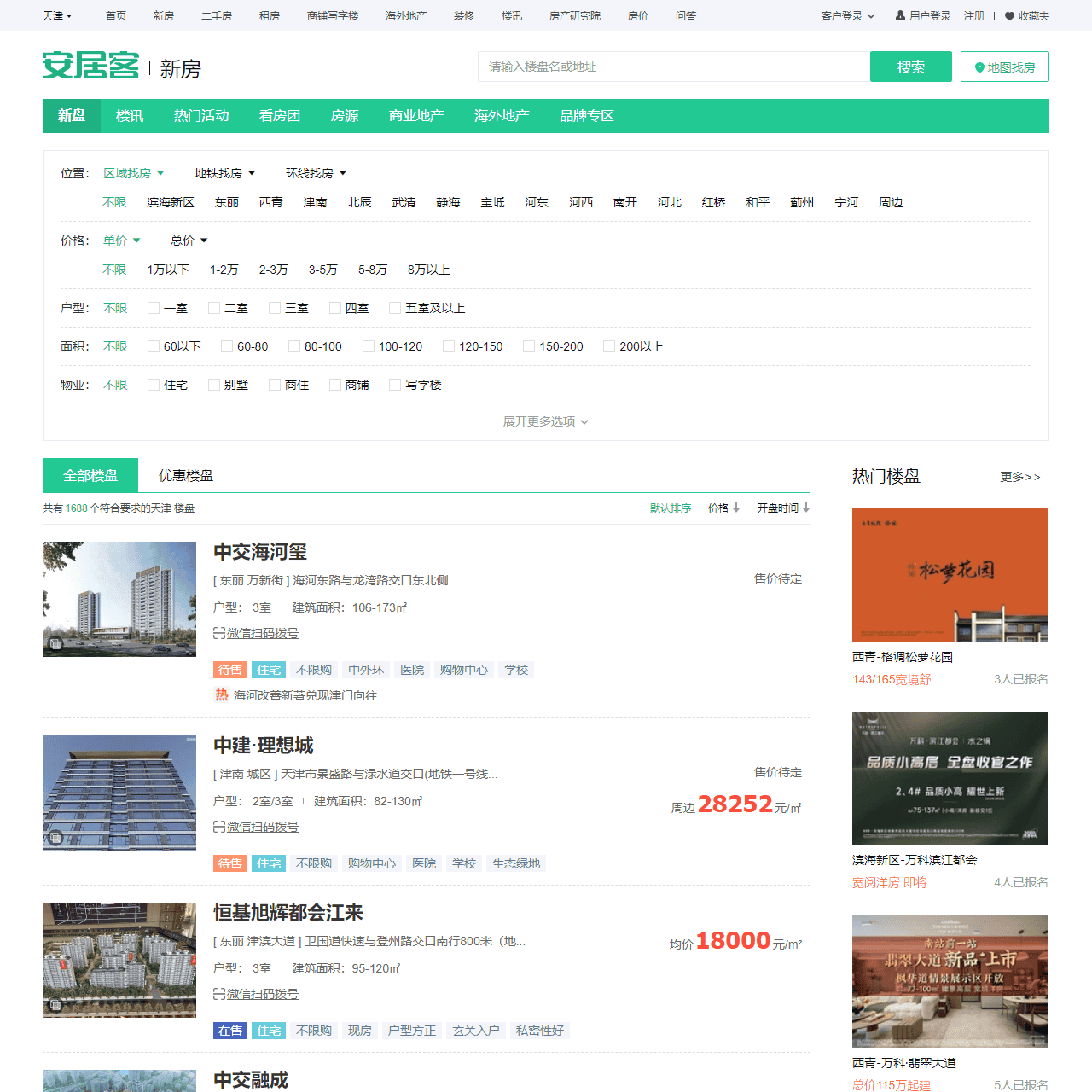Open 海外地产 in the top menu
Image resolution: width=1092 pixels, height=1092 pixels.
pos(406,15)
